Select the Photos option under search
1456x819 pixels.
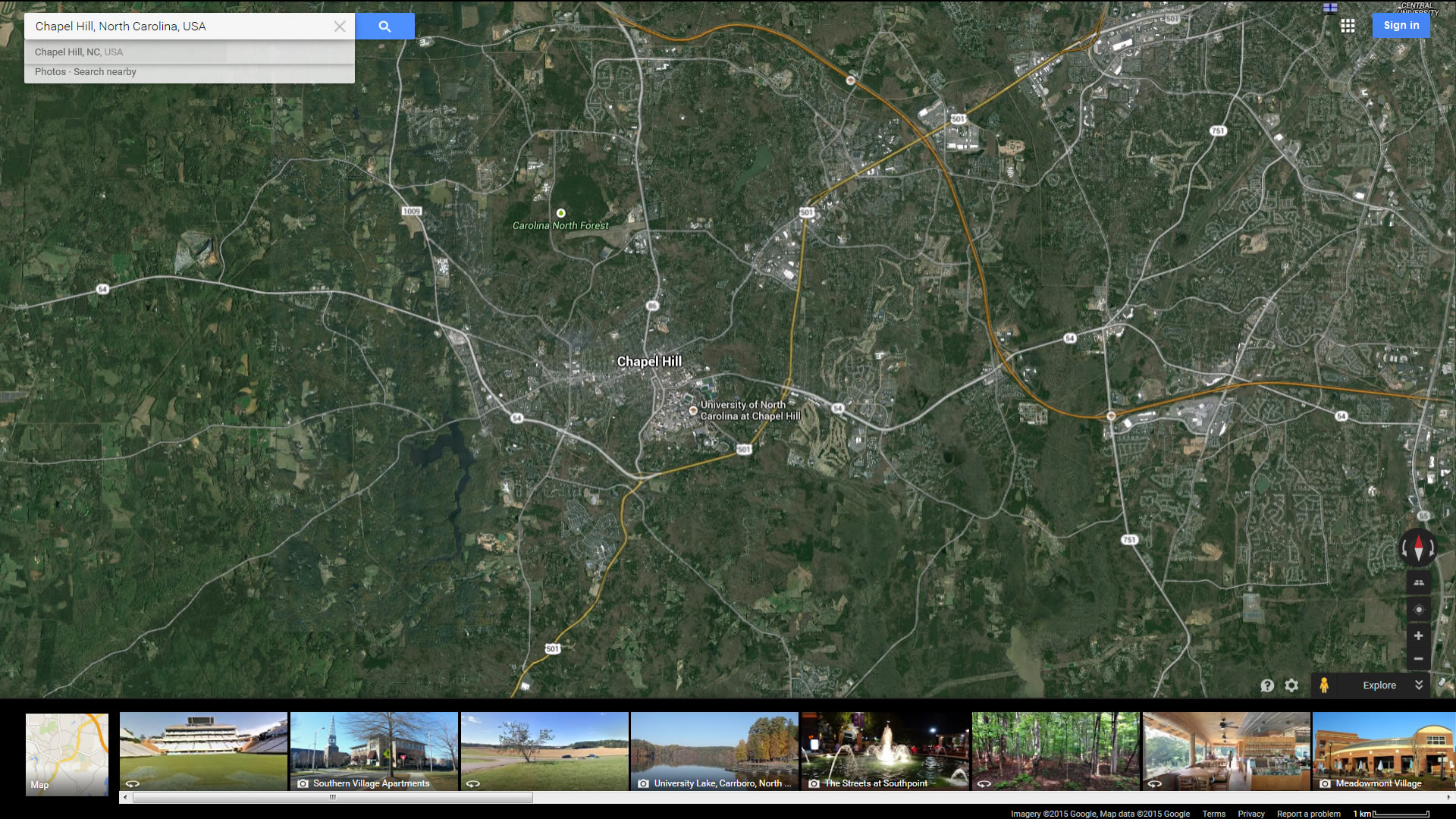[50, 72]
